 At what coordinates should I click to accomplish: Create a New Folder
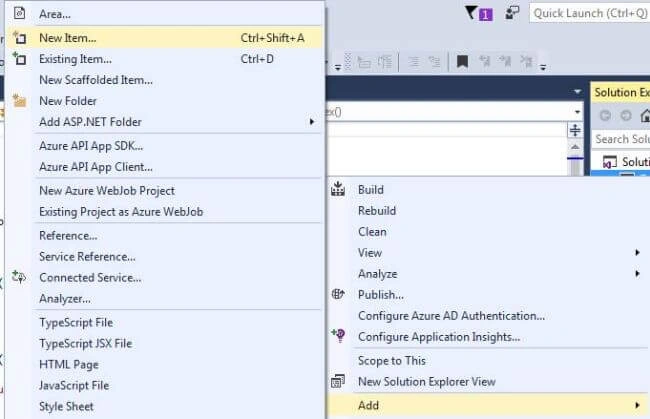164,101
